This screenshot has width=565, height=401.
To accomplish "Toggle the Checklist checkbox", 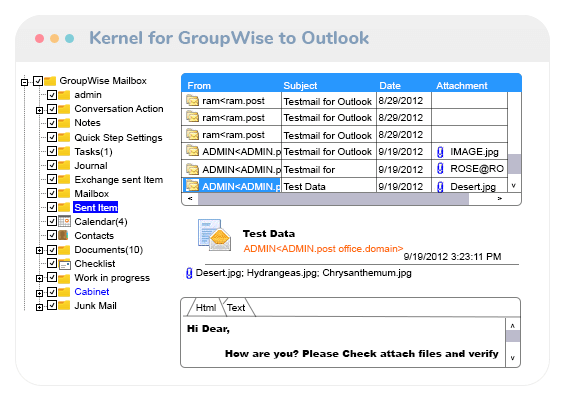I will click(52, 263).
